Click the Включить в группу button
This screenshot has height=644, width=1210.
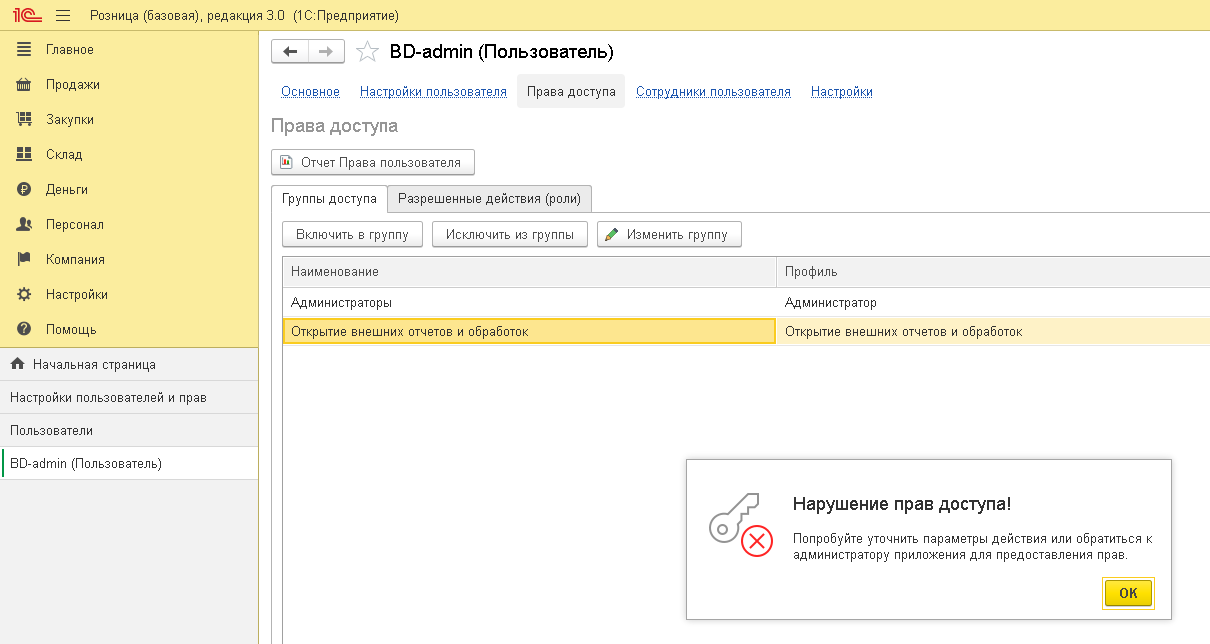(353, 235)
